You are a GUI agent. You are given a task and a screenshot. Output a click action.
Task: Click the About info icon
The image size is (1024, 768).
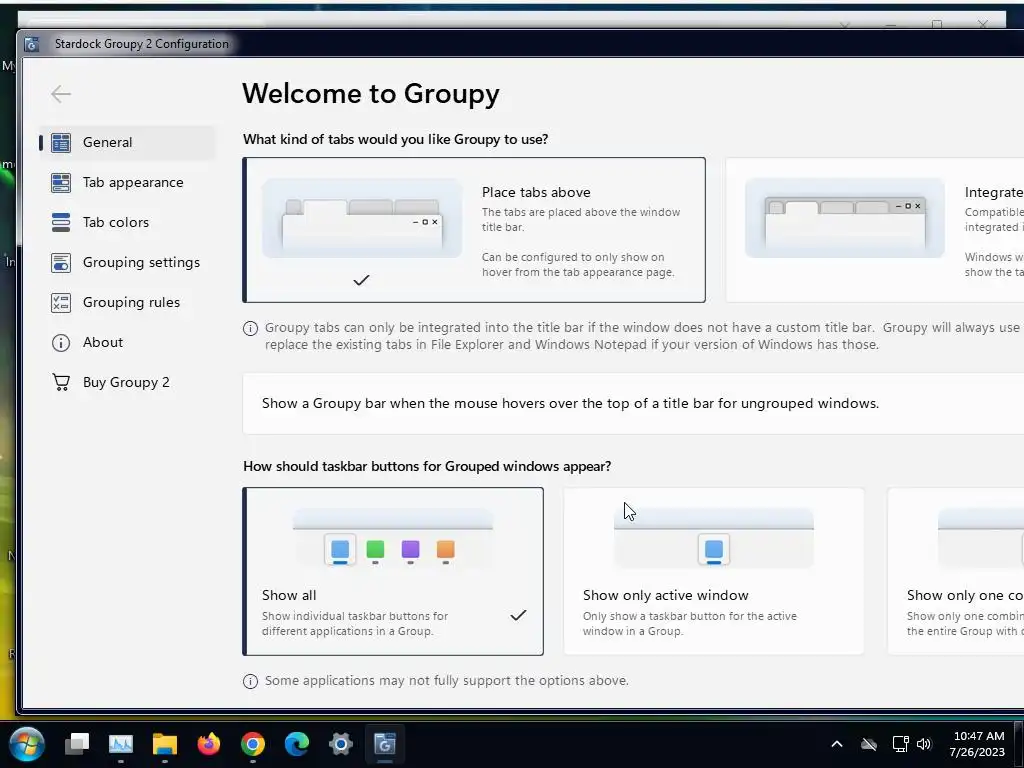pyautogui.click(x=61, y=343)
